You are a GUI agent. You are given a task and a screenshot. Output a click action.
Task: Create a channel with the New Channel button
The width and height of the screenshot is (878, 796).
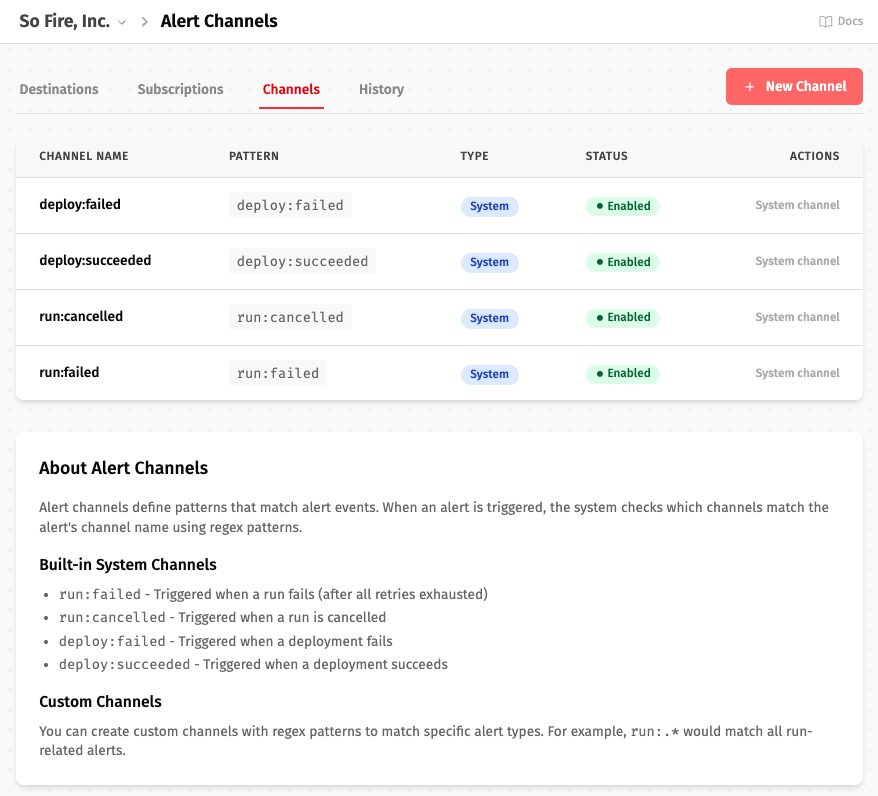tap(794, 86)
